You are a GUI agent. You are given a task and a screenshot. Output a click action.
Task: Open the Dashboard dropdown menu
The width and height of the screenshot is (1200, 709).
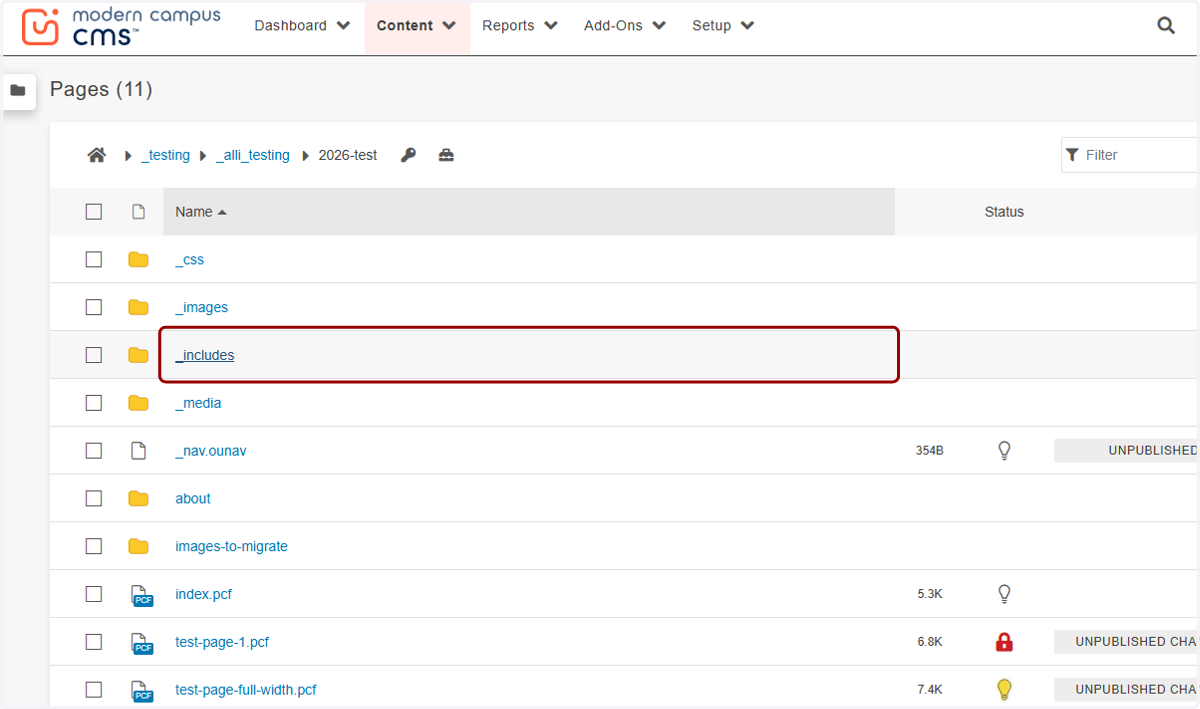tap(302, 26)
